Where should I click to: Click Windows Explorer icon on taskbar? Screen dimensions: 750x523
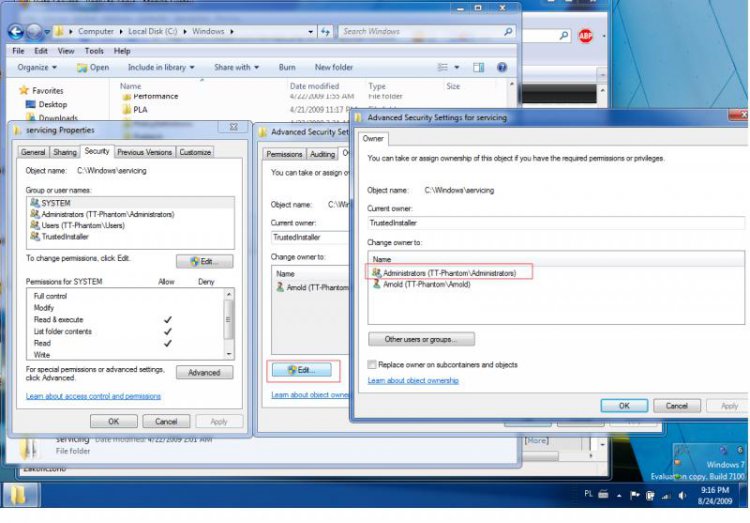20,495
